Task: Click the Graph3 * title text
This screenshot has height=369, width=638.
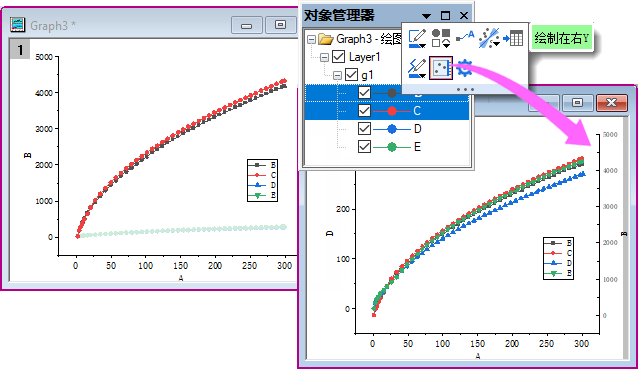Action: coord(53,25)
